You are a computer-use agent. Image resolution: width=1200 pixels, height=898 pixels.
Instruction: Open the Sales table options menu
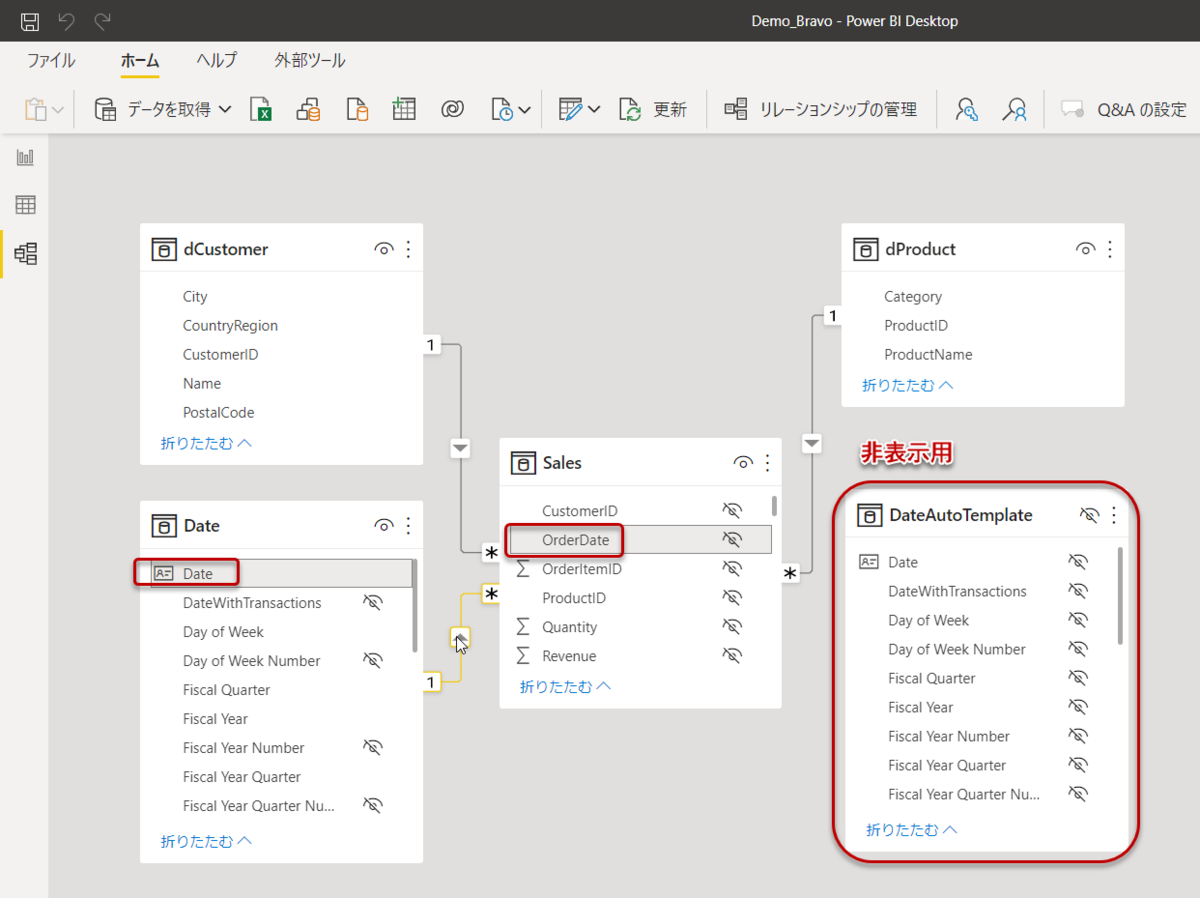pos(768,463)
